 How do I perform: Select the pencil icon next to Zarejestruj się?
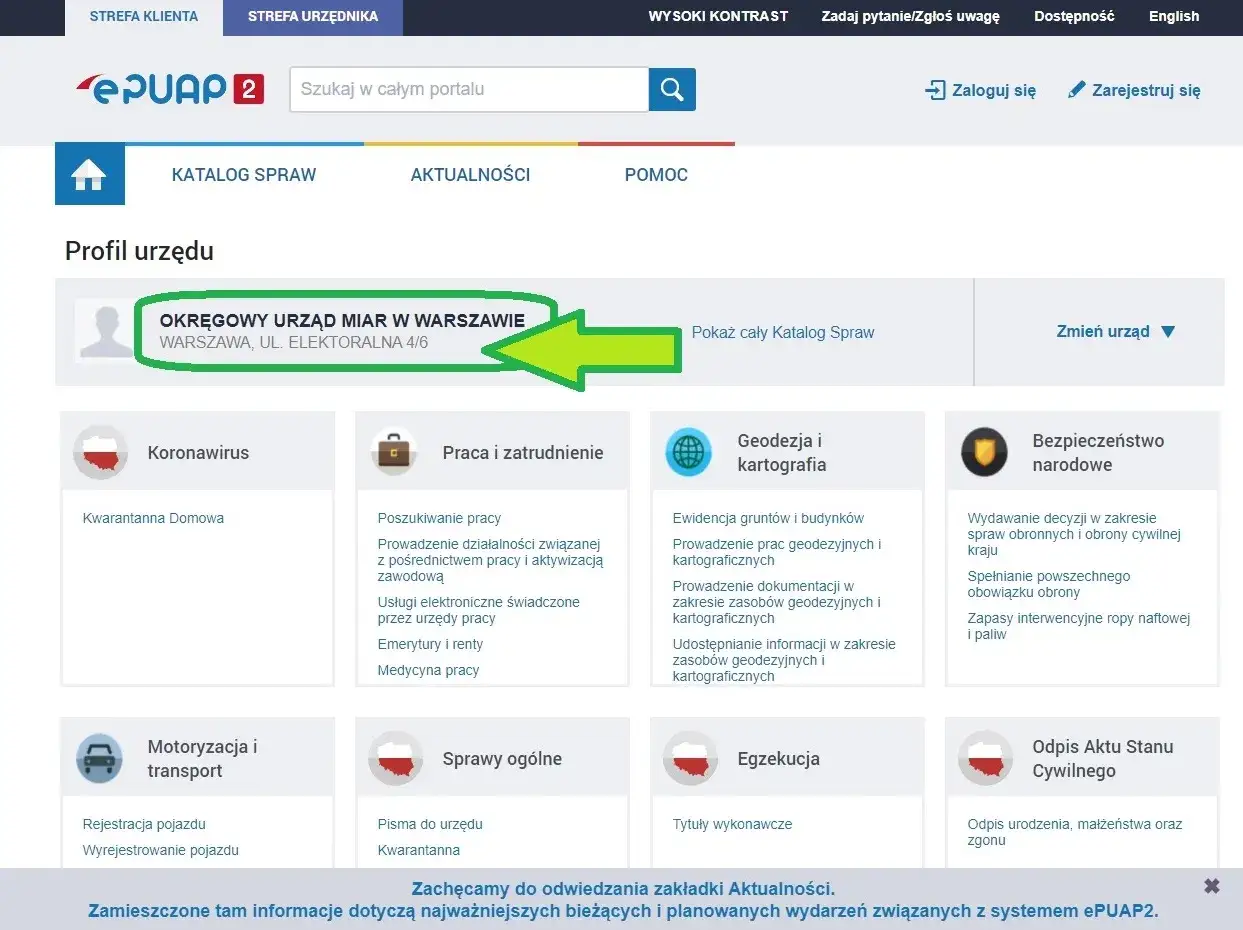(1077, 88)
